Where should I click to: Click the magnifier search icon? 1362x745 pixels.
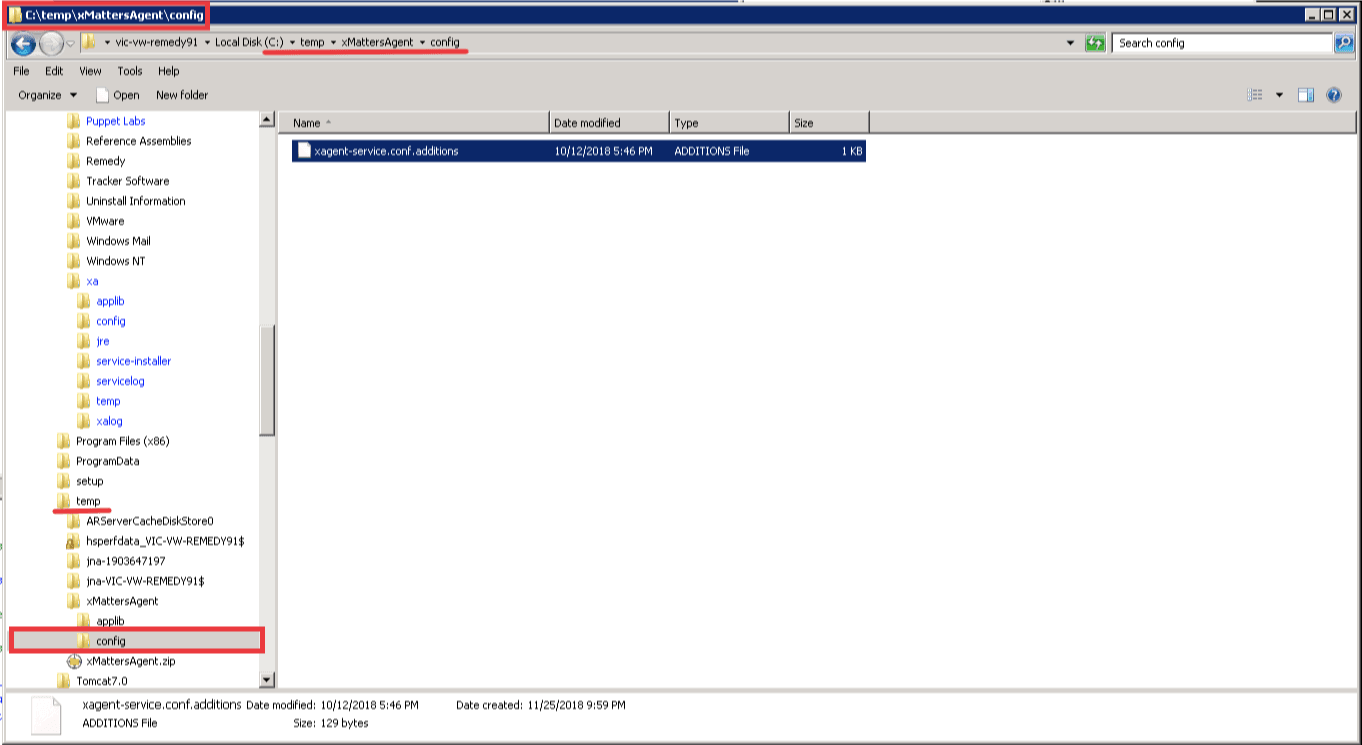click(x=1346, y=43)
